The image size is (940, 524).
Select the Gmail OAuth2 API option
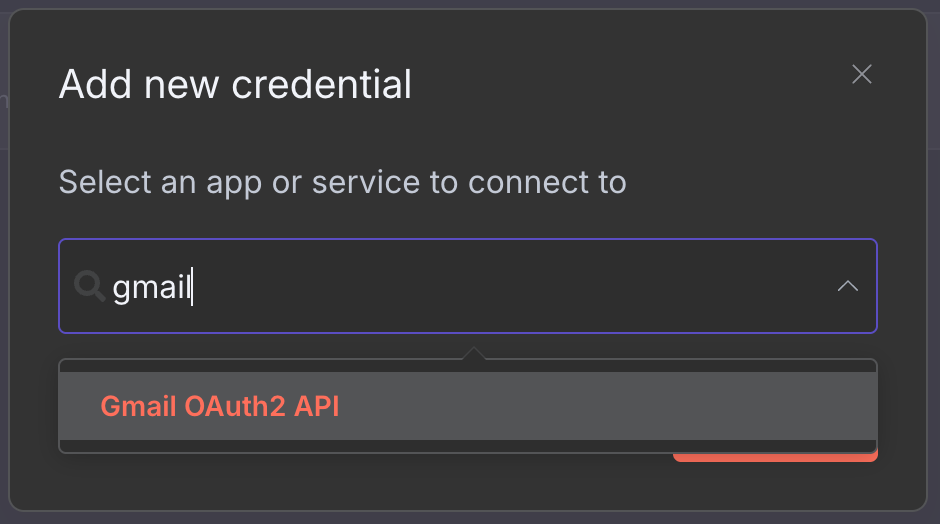(468, 406)
